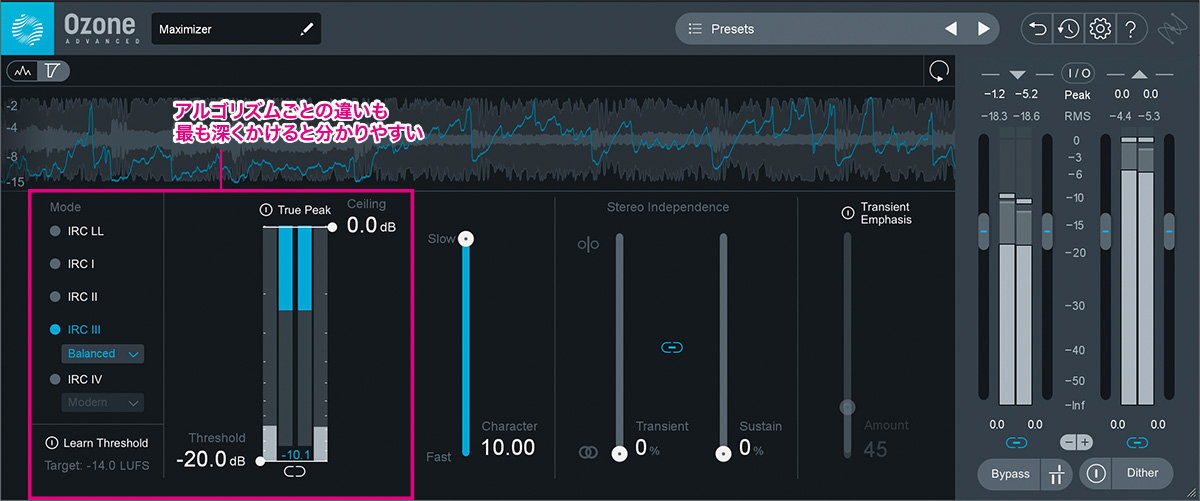Image resolution: width=1200 pixels, height=501 pixels.
Task: Click the Ceiling slider handle
Action: pos(333,227)
